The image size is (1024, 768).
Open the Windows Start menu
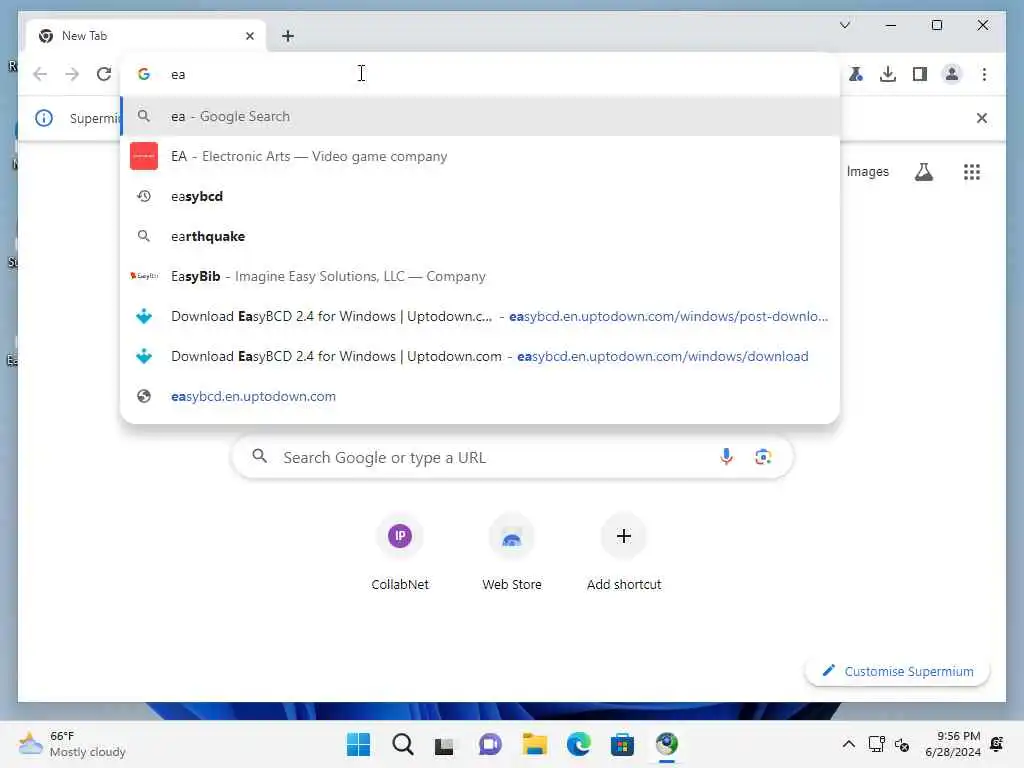point(358,744)
